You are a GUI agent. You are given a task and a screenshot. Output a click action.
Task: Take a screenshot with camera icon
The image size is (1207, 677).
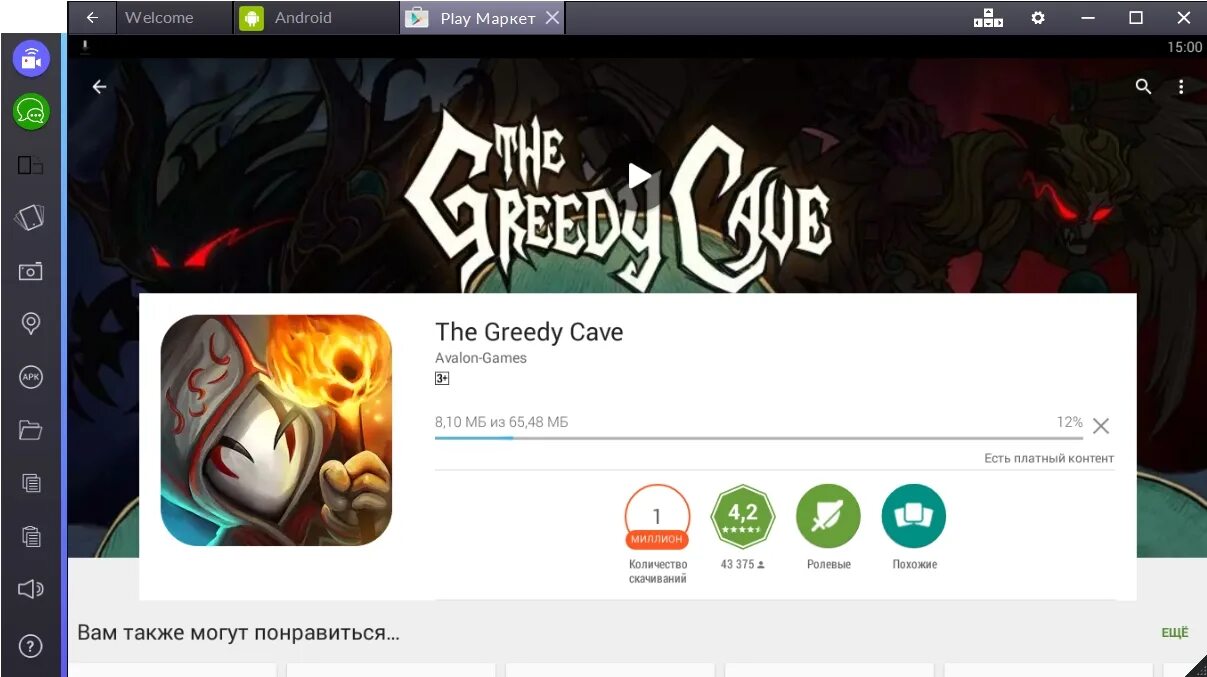point(31,271)
